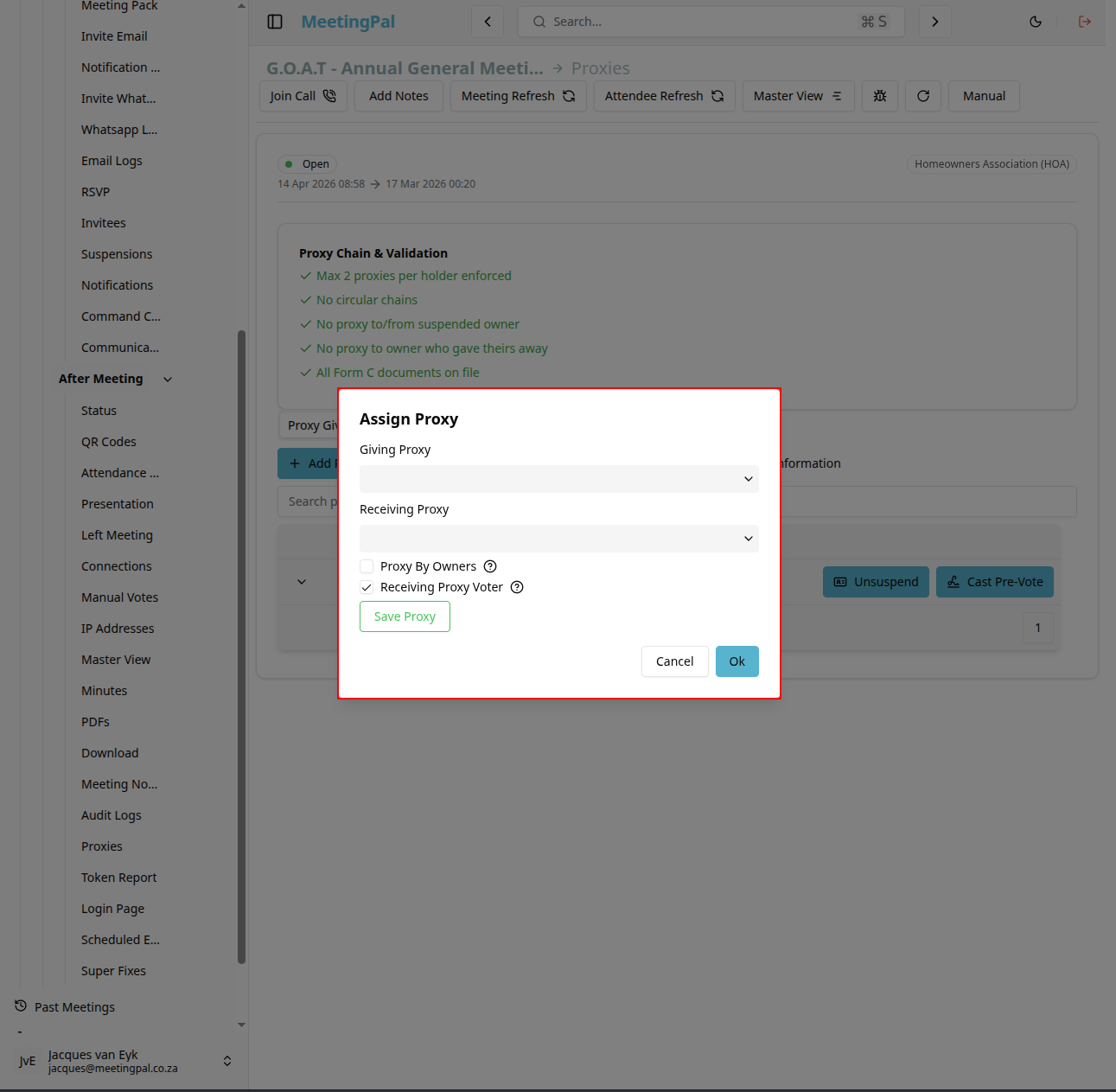This screenshot has height=1092, width=1116.
Task: Open Notifications in sidebar
Action: coord(117,285)
